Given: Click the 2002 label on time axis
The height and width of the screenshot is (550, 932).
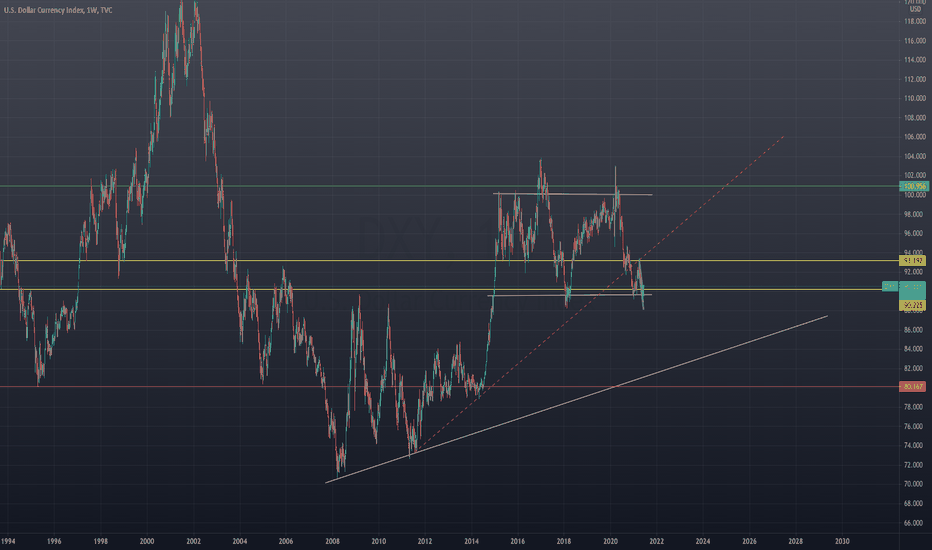Looking at the screenshot, I should click(193, 541).
